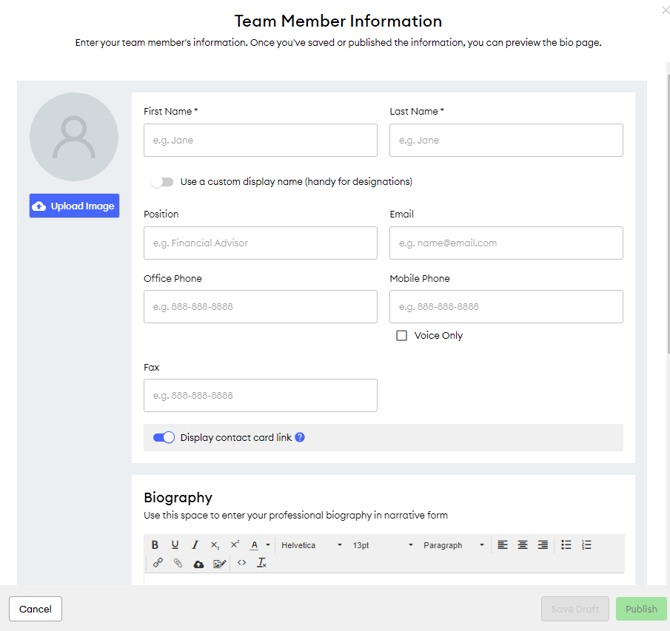Click the Mobile Phone input field
This screenshot has width=670, height=631.
click(x=506, y=306)
